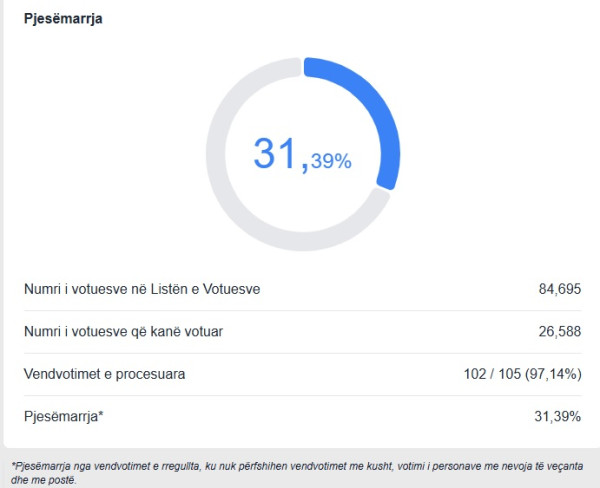
Task: Click the footnote's last line, dhe me postë
Action: 43,479
